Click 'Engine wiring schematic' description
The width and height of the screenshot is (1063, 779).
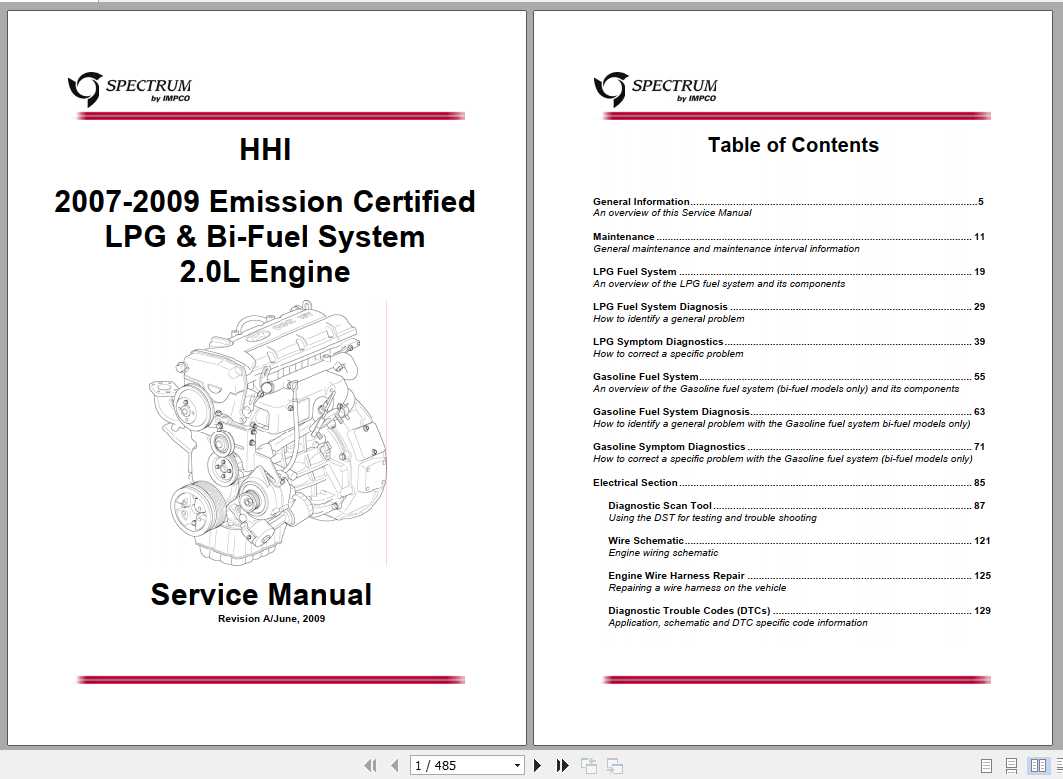pos(663,553)
